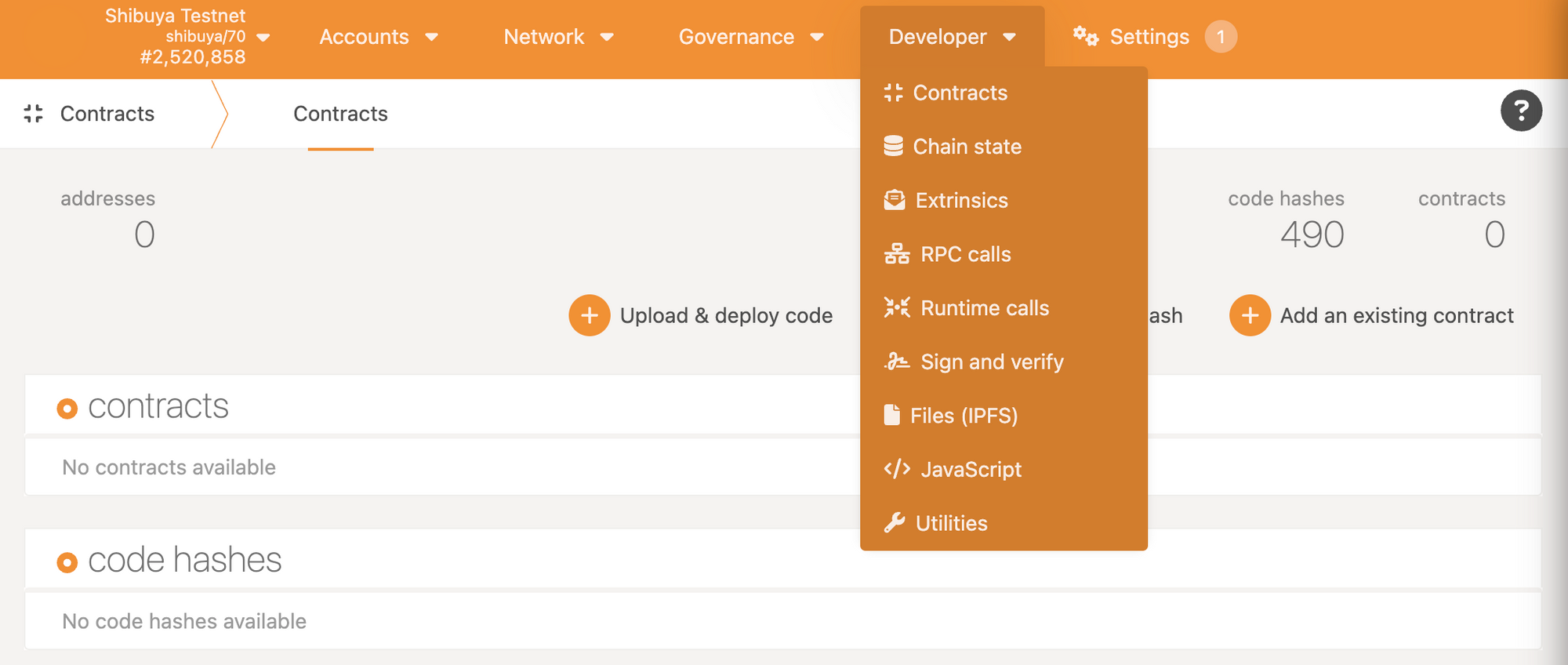This screenshot has height=665, width=1568.
Task: Click the Utilities wrench icon
Action: point(894,523)
